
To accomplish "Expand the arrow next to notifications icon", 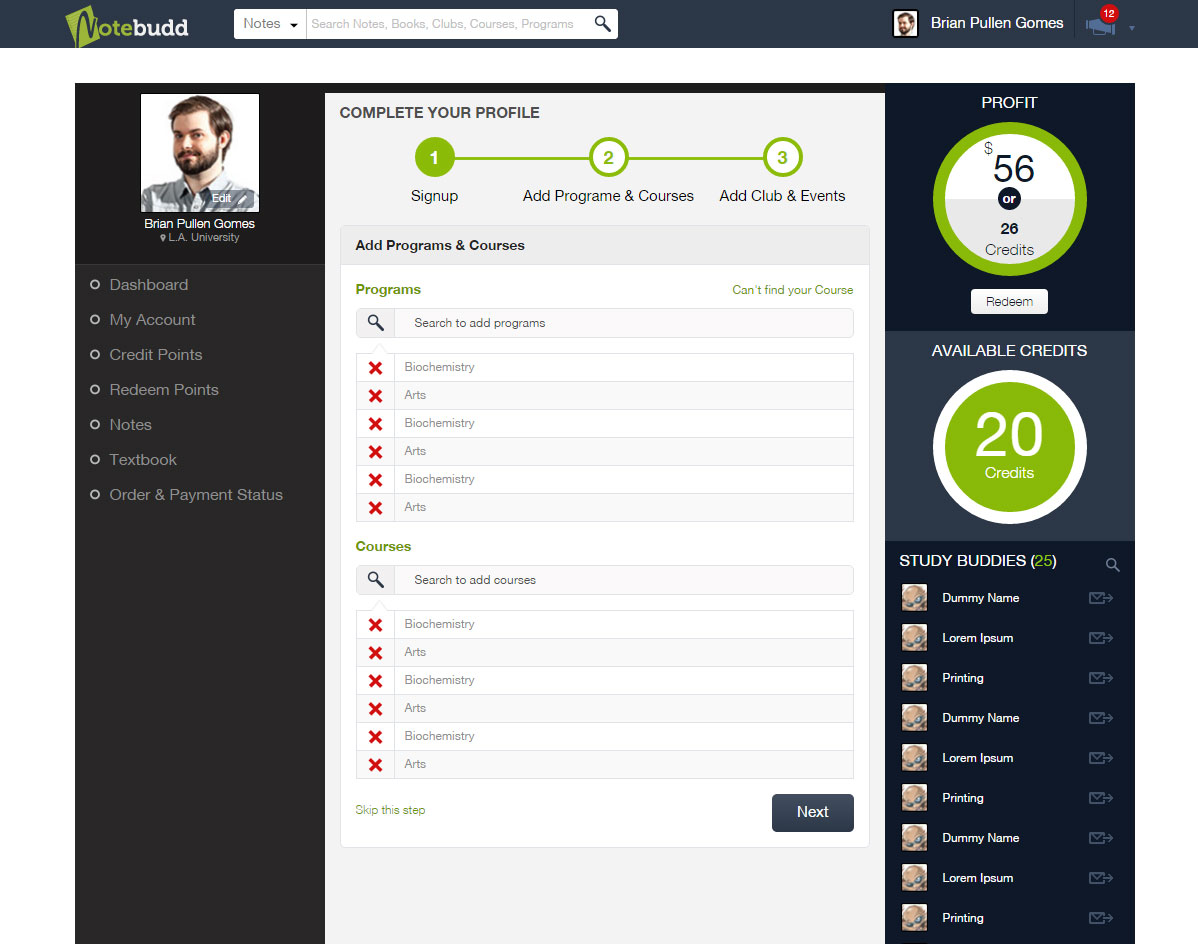I will 1132,28.
